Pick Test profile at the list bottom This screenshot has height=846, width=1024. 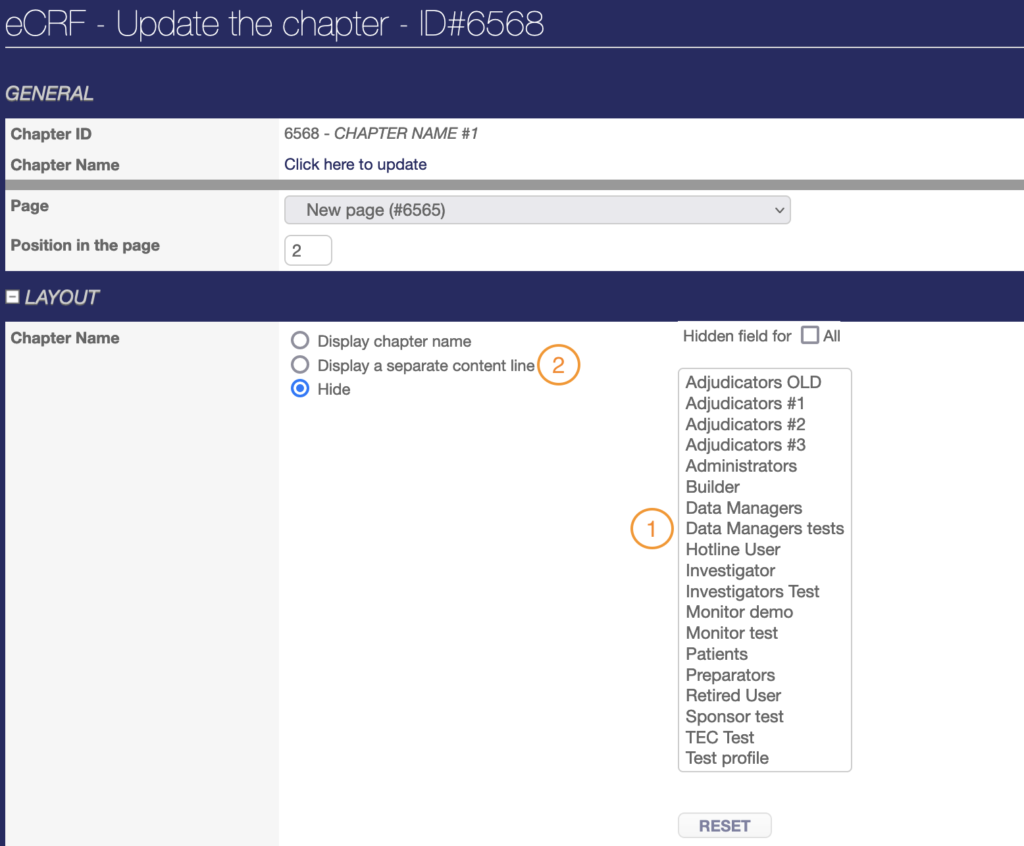[x=727, y=758]
